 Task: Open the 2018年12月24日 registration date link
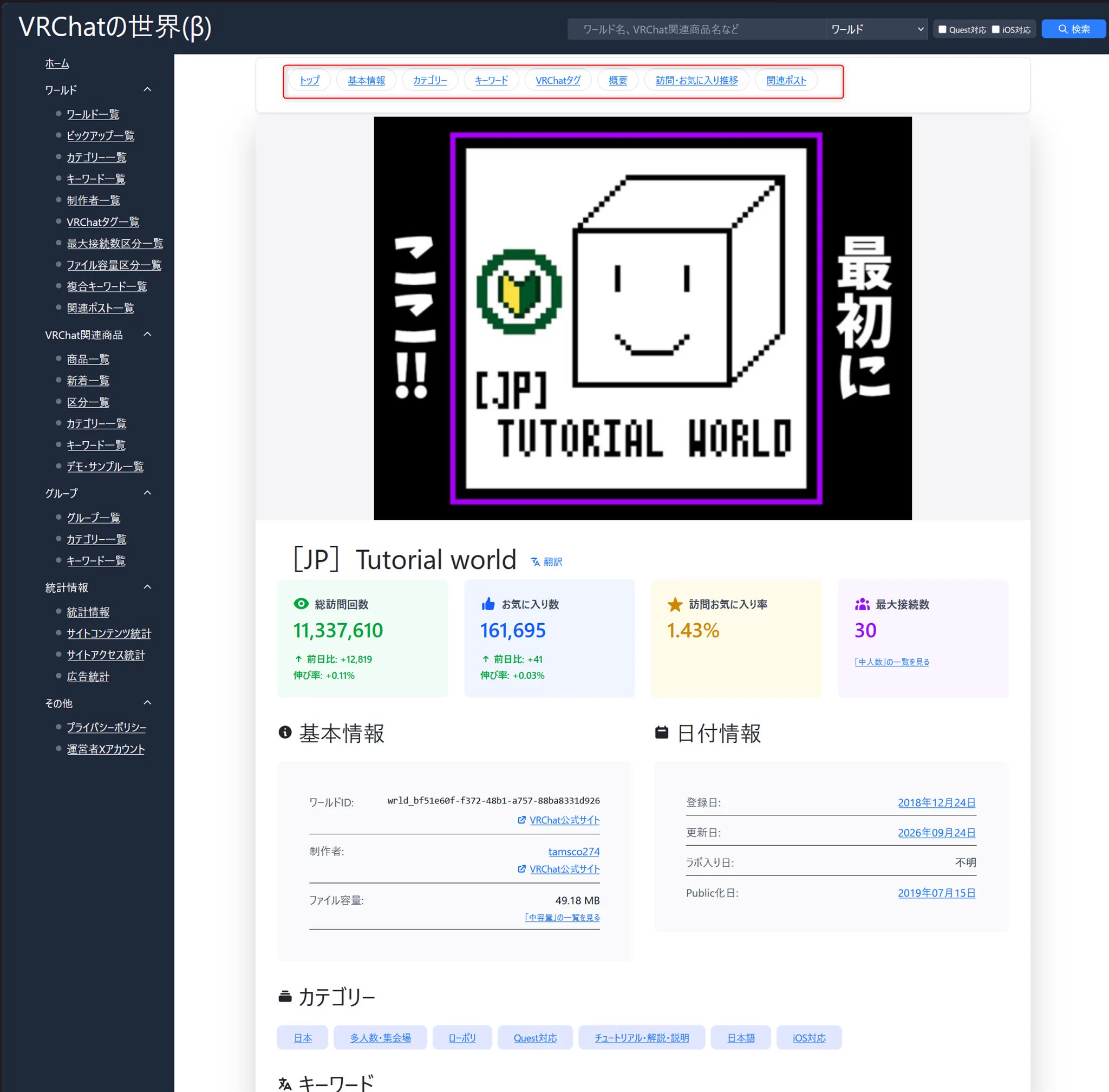[936, 803]
